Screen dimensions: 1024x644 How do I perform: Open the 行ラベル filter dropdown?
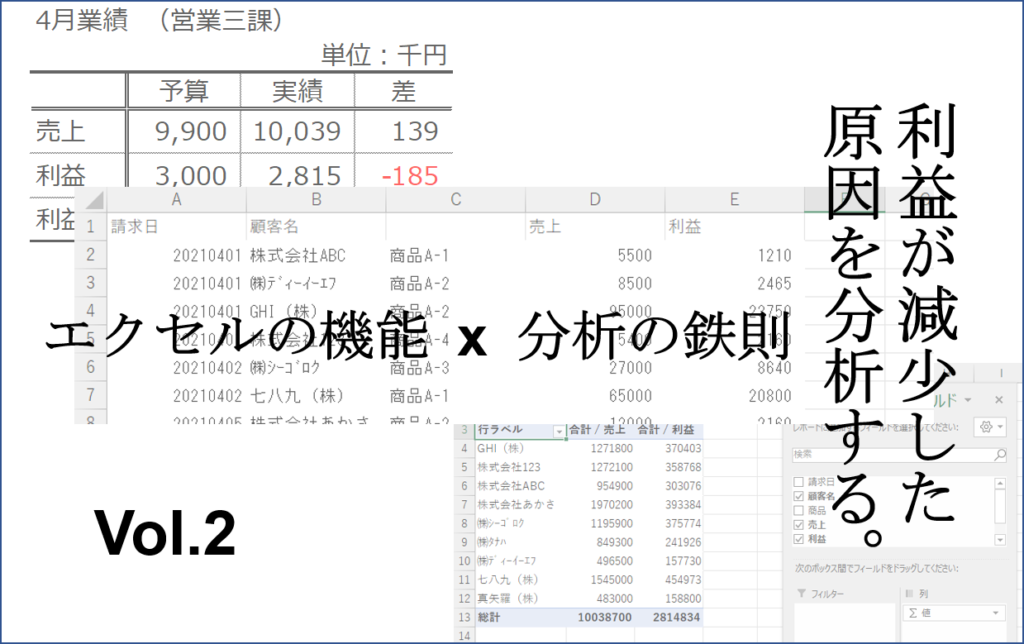pos(559,431)
